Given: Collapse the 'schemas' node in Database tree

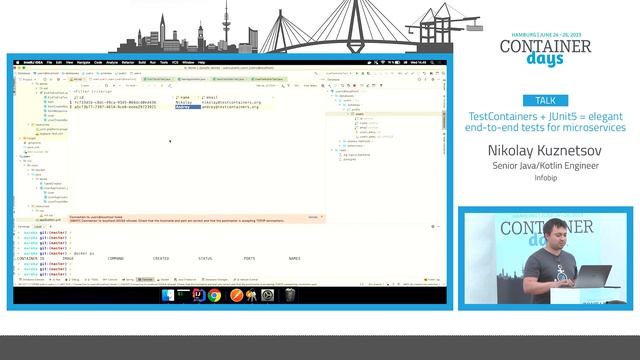Looking at the screenshot, I should (340, 105).
